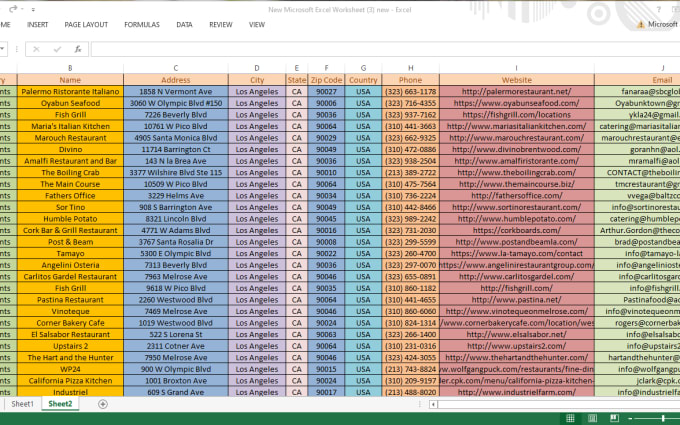
Task: Click the Zip Code header cell
Action: pos(327,80)
